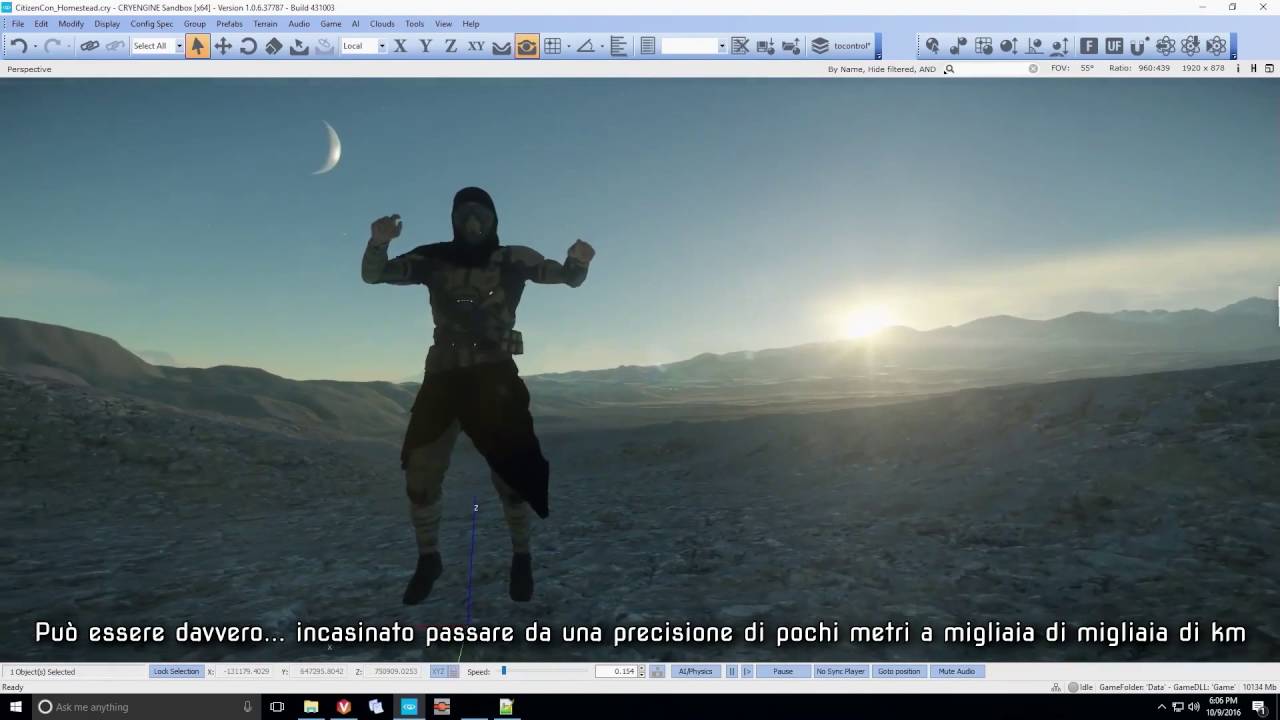Open the Terrain menu
Viewport: 1280px width, 720px height.
click(265, 23)
